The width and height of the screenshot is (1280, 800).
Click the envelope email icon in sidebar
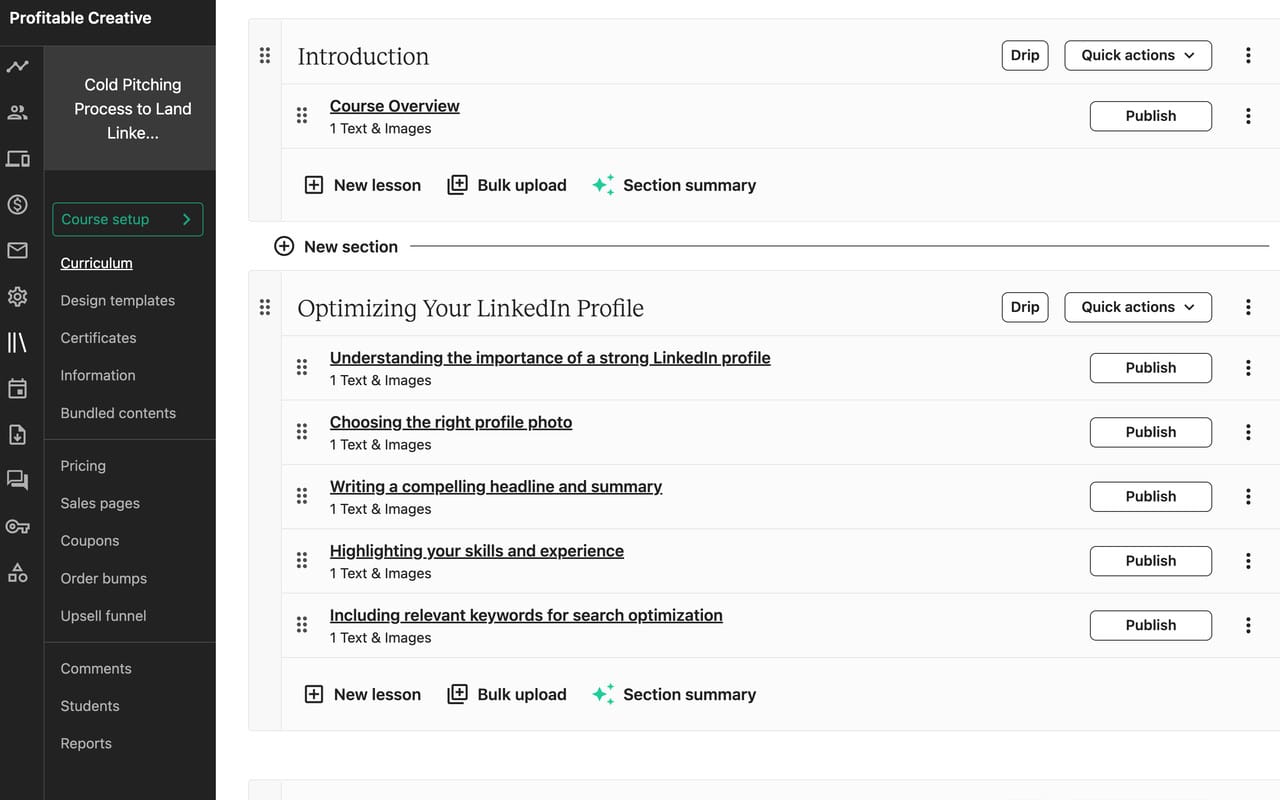(17, 250)
